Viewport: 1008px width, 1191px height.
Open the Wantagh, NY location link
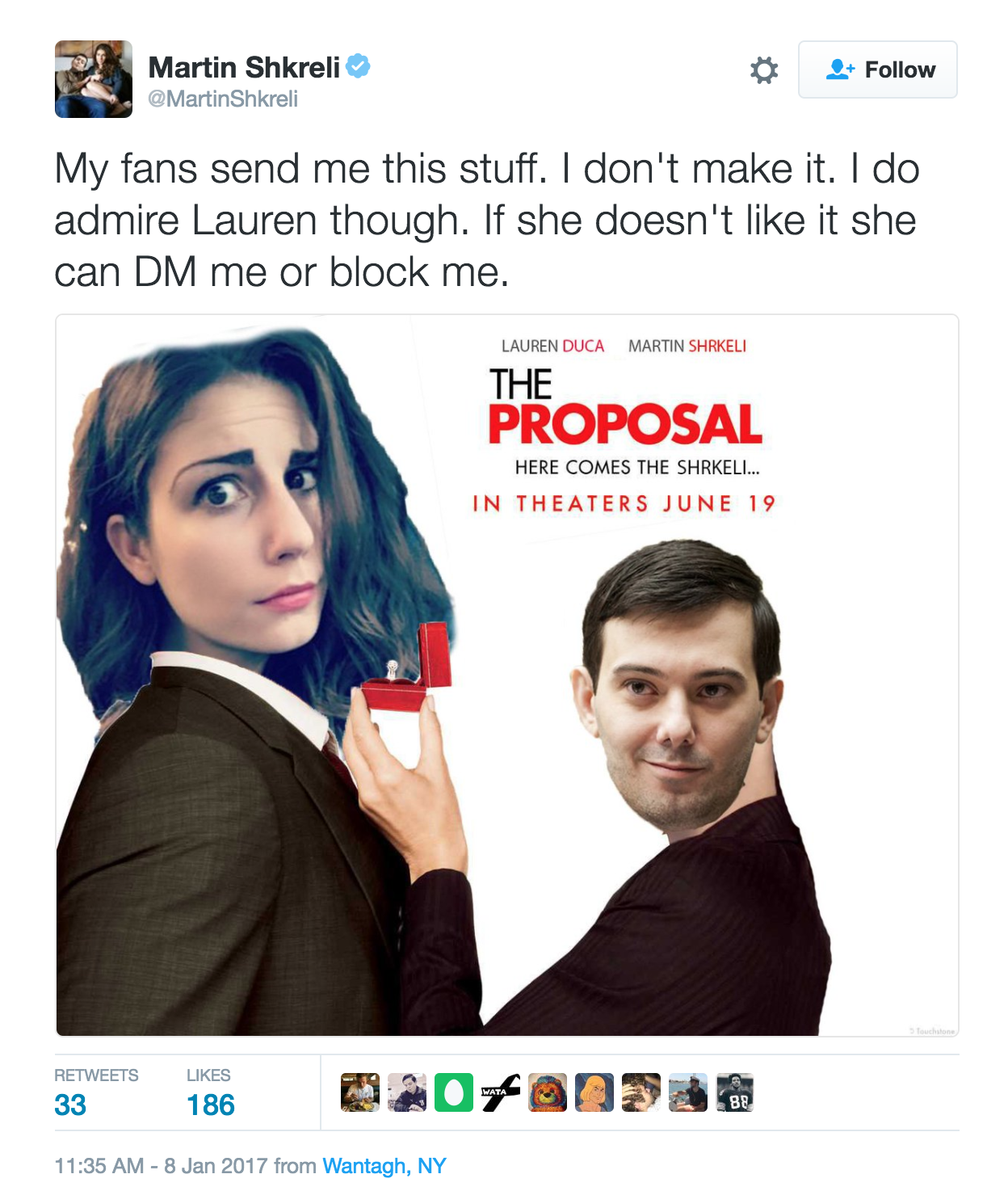pos(384,1166)
